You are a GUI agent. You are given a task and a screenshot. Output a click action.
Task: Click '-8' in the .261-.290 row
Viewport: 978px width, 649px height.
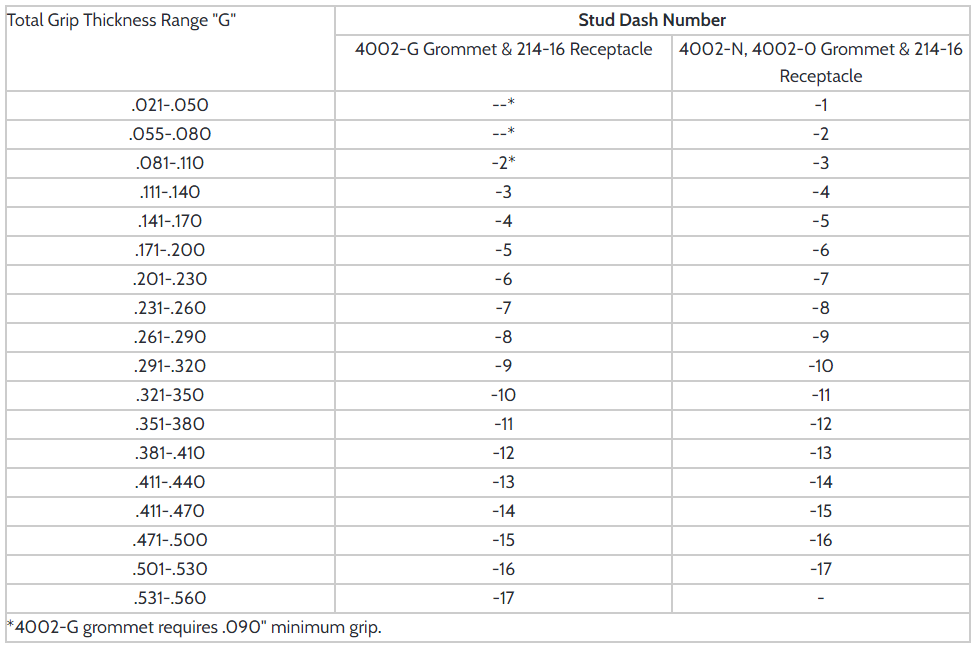coord(503,337)
